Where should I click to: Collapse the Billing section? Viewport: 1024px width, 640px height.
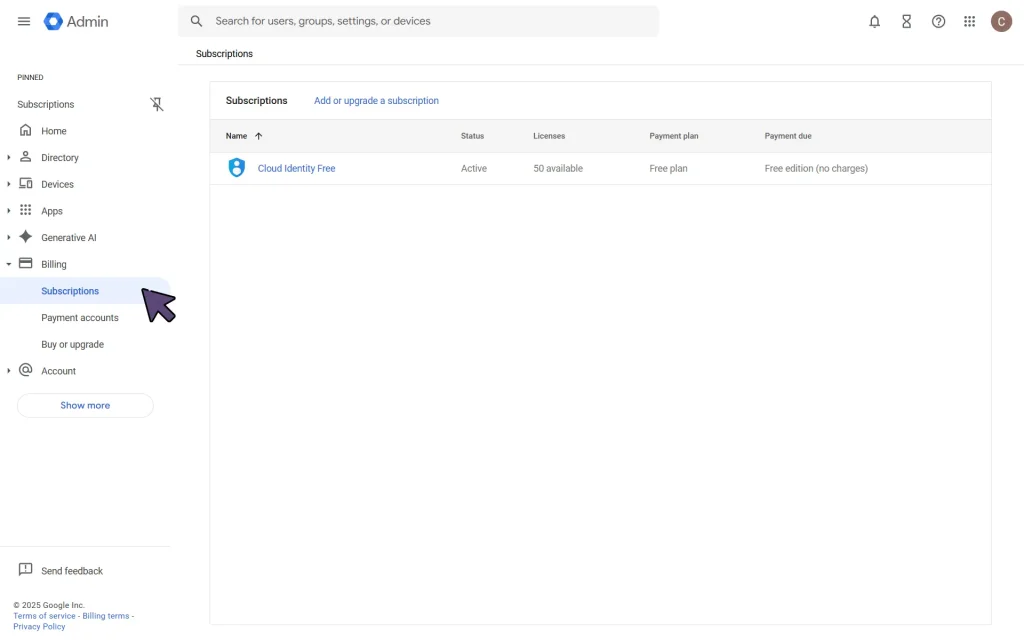(8, 264)
